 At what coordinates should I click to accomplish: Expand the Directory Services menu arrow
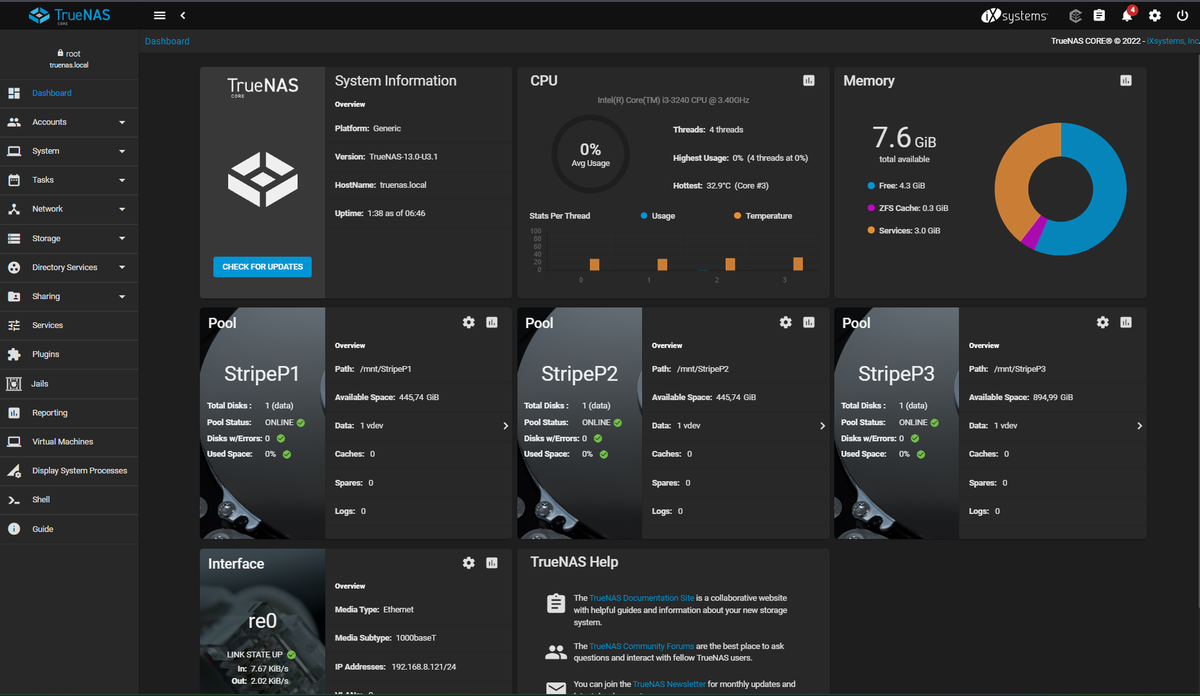coord(122,267)
